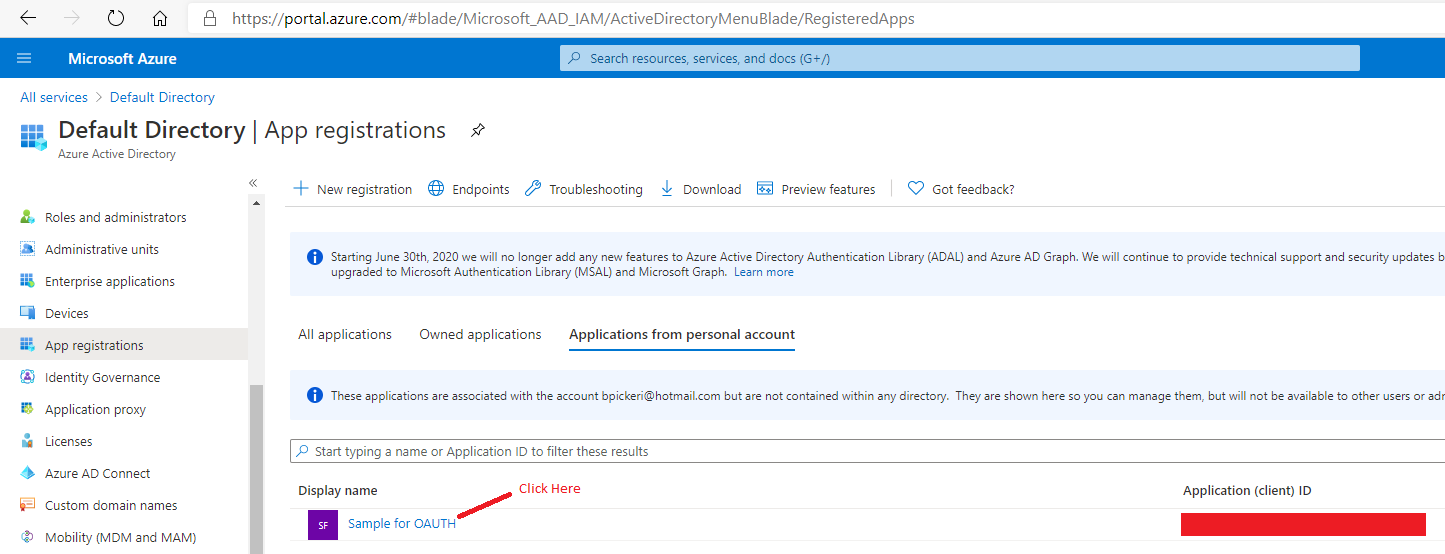Screen dimensions: 1445x554
Task: Click Azure AD Connect icon
Action: pos(27,473)
